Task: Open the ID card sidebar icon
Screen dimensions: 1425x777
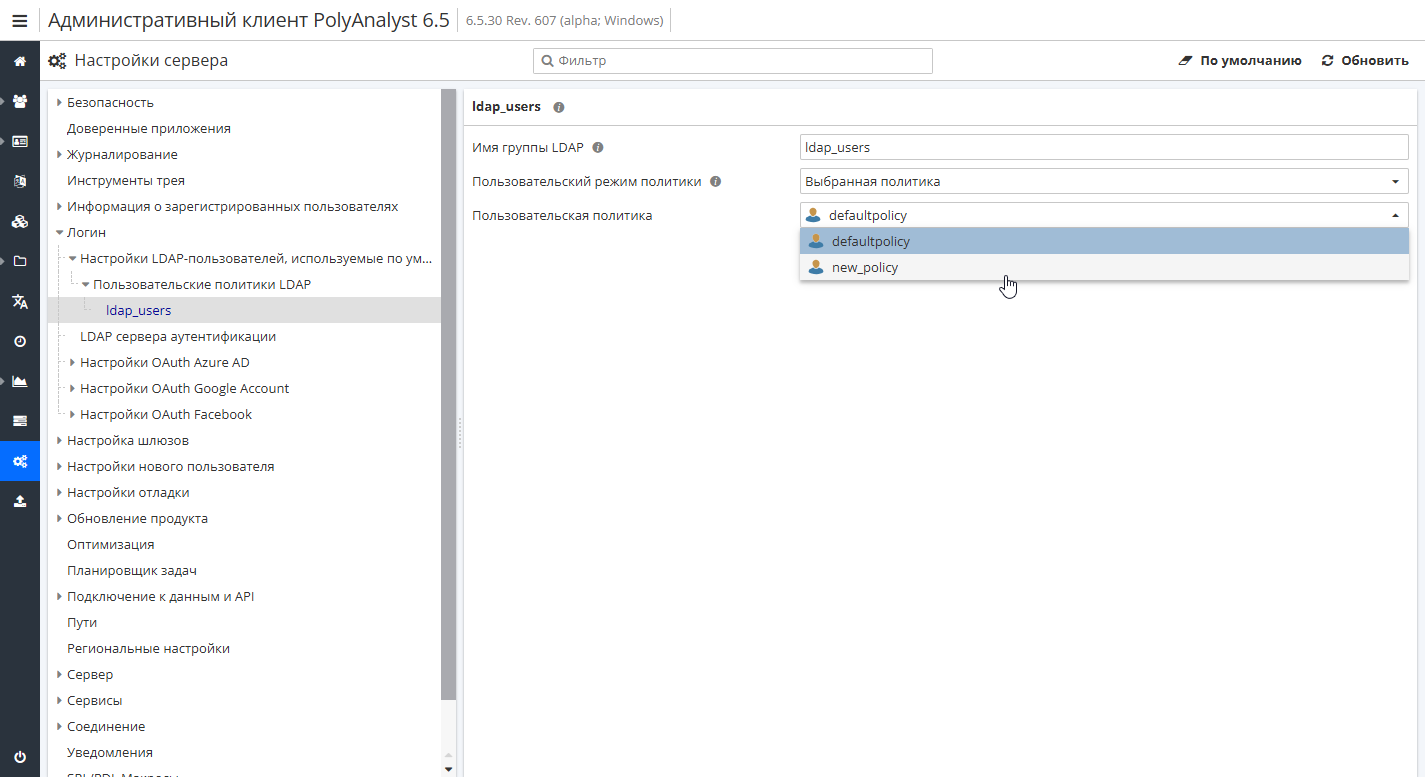Action: [x=20, y=141]
